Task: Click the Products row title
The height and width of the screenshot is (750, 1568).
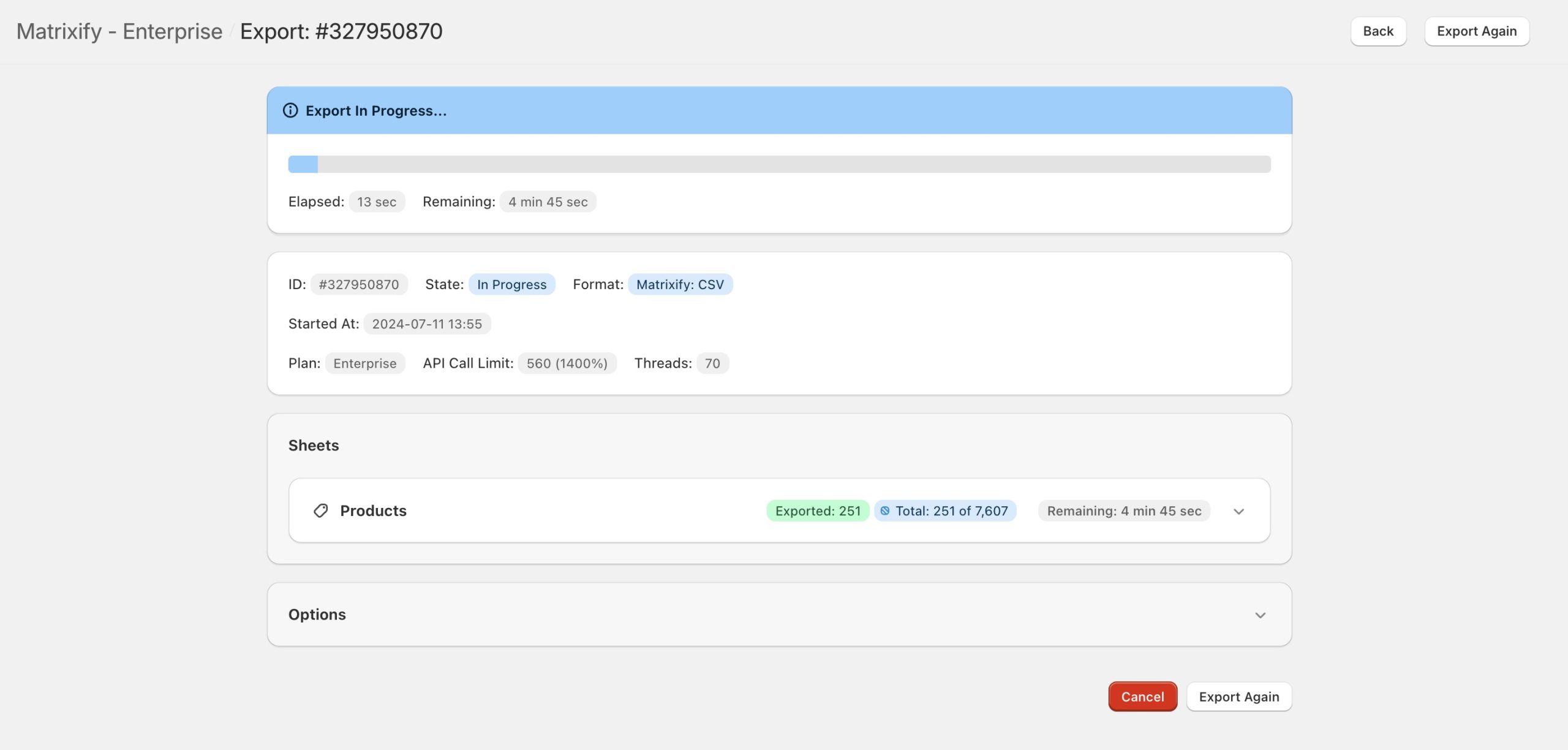Action: [x=373, y=510]
